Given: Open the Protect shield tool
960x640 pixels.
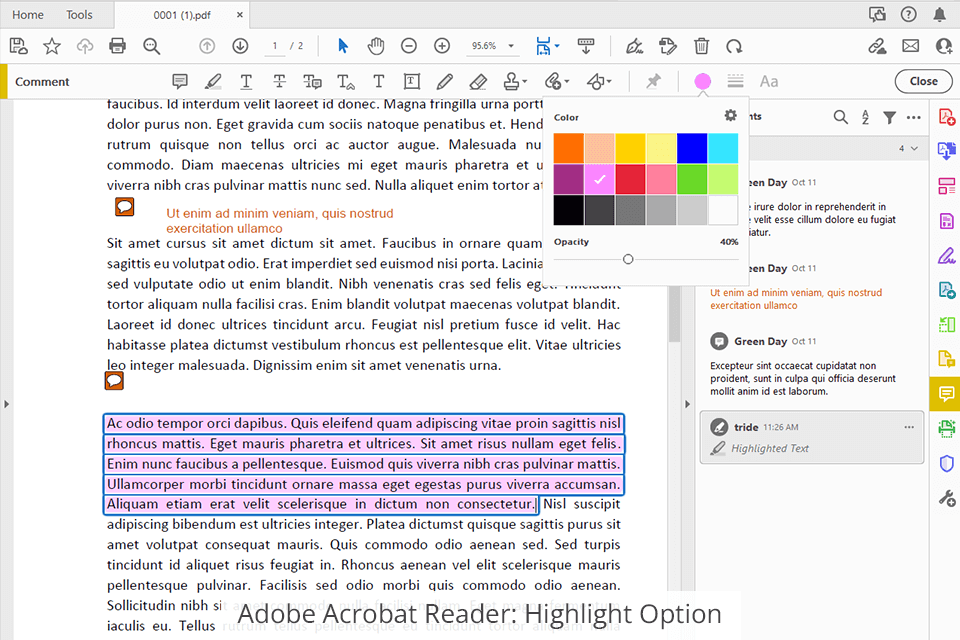Looking at the screenshot, I should click(x=947, y=464).
